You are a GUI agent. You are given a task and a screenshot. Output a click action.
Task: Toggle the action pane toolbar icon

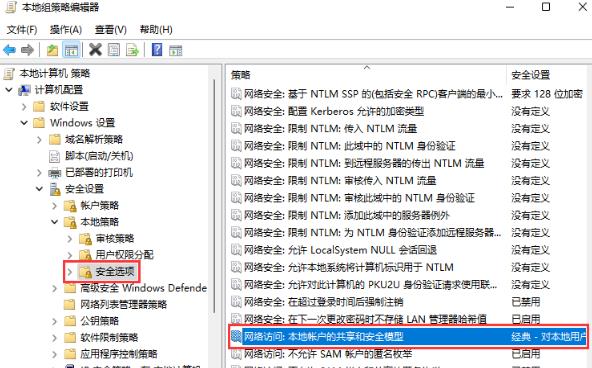[176, 50]
